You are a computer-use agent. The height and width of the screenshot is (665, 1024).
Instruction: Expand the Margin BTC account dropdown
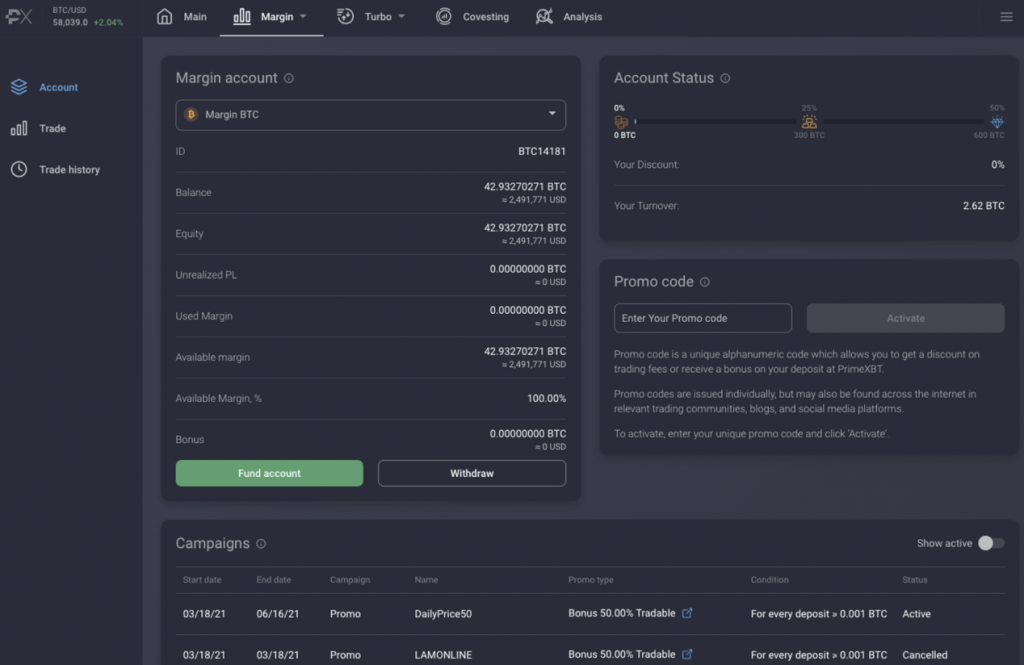(370, 115)
